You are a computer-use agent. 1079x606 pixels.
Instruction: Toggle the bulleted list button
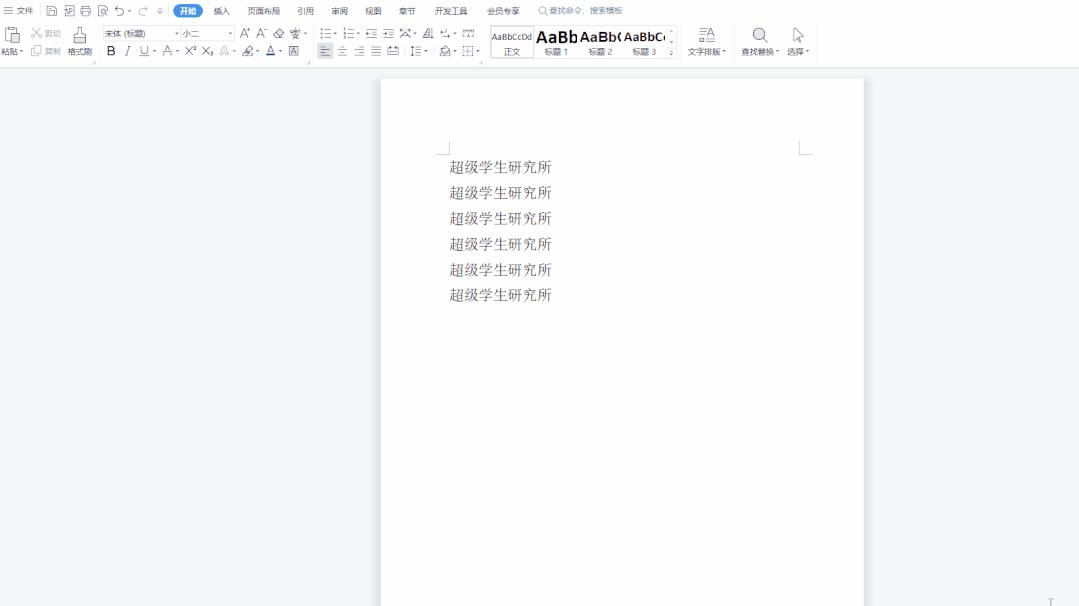point(325,33)
